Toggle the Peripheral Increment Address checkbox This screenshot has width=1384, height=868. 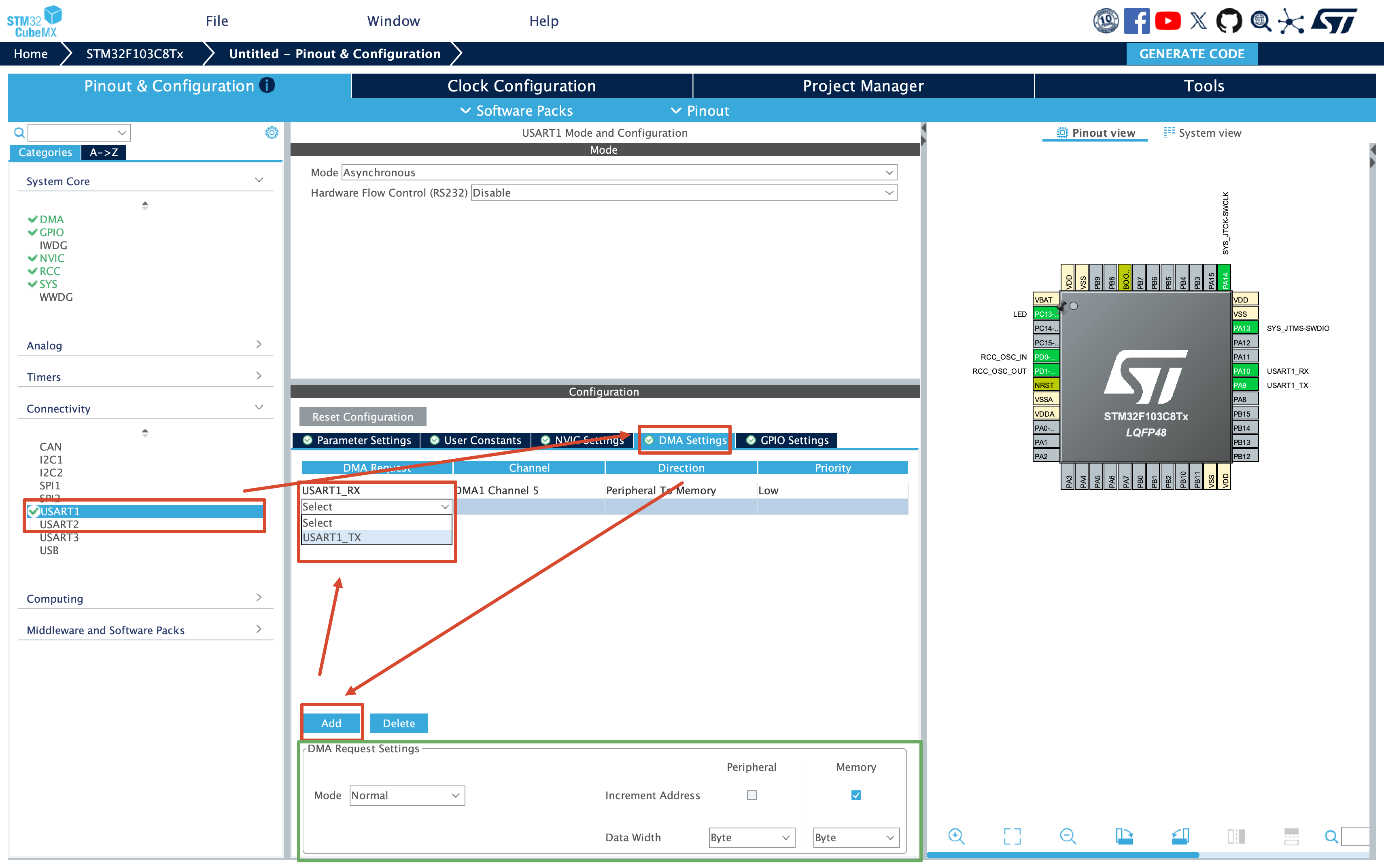(x=751, y=795)
